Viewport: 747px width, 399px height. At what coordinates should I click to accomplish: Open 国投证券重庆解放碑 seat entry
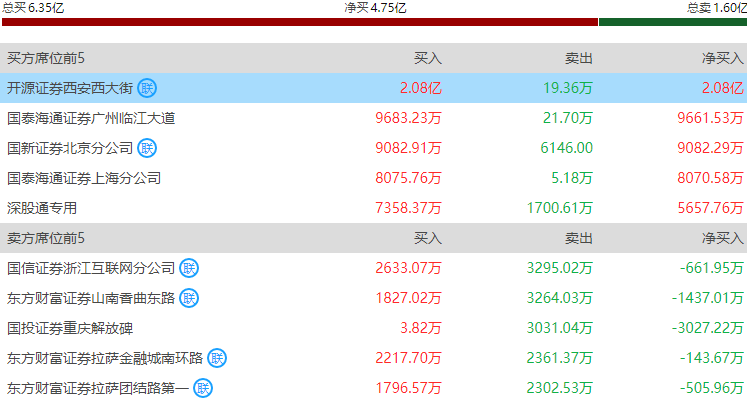point(374,328)
